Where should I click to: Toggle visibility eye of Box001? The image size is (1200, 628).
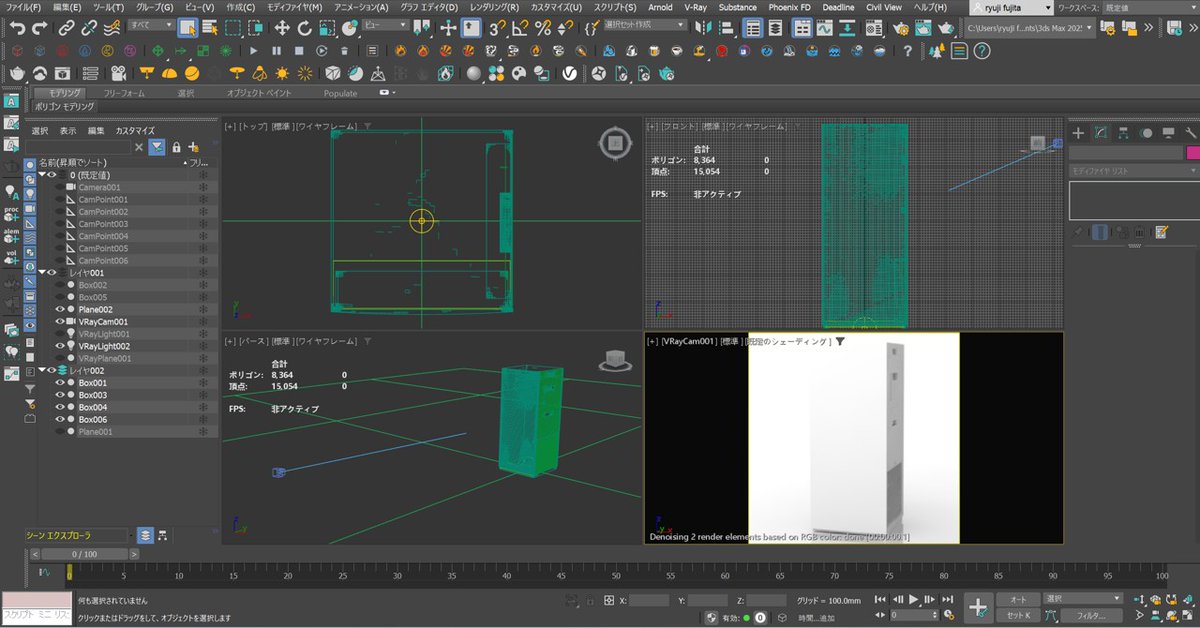pyautogui.click(x=60, y=383)
